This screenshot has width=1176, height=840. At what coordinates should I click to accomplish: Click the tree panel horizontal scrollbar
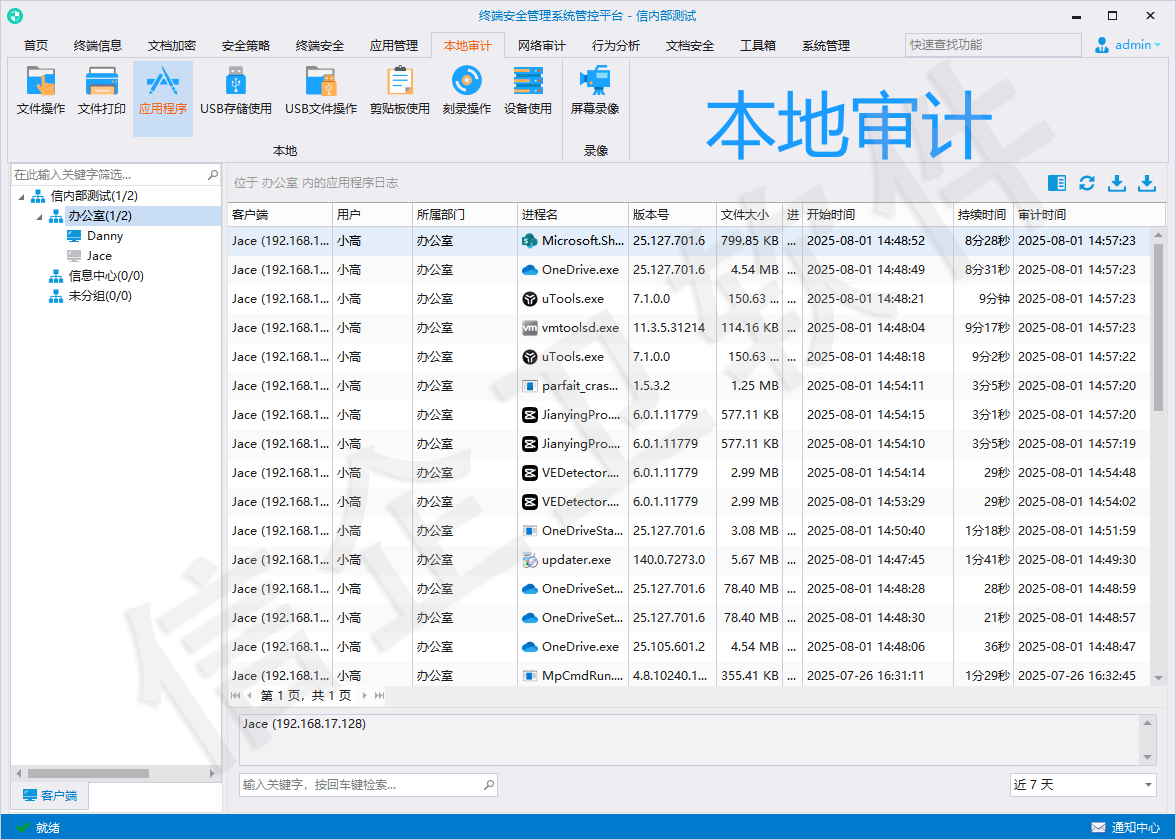tap(88, 773)
